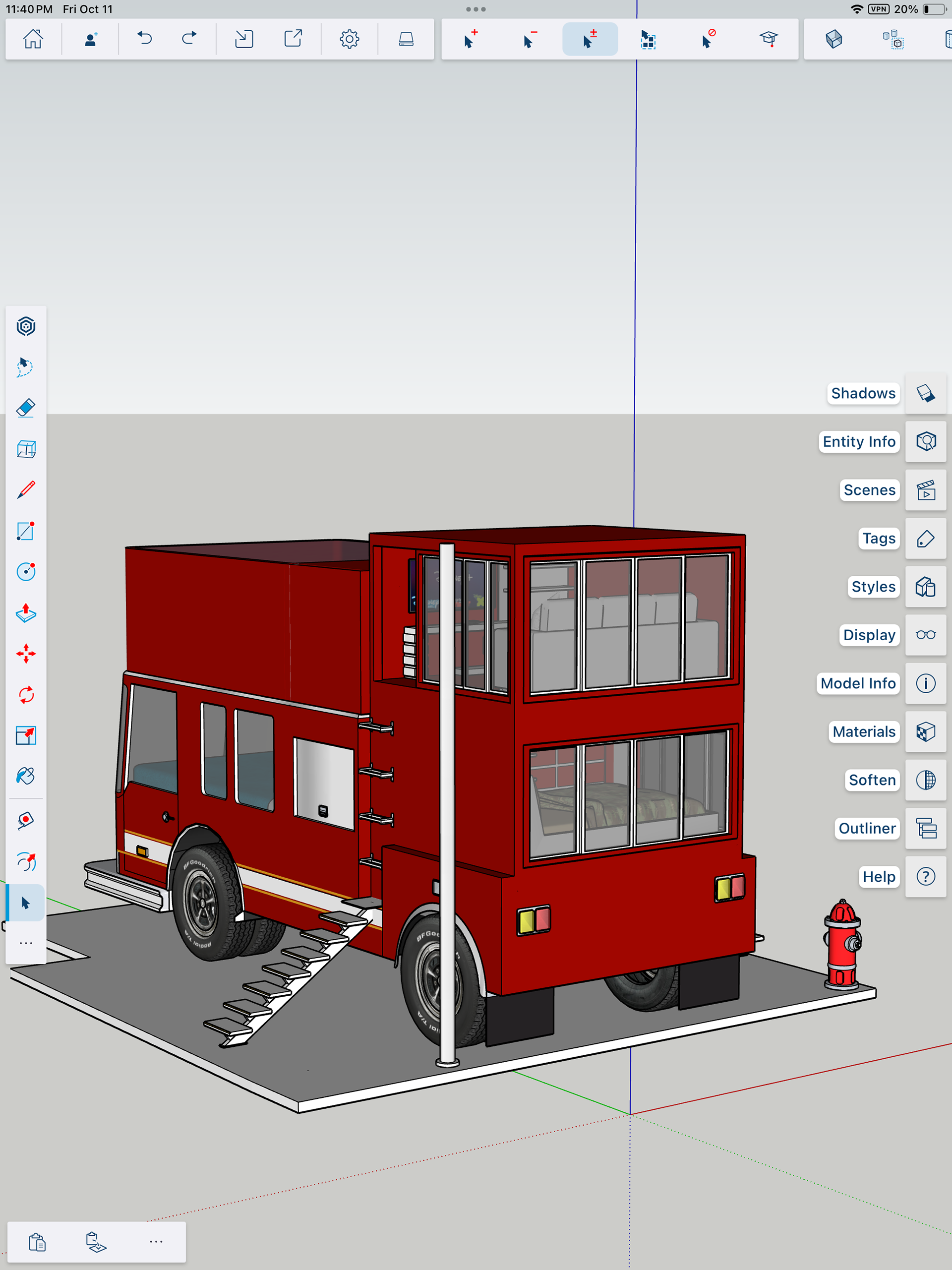
Task: Expand more tools in left toolbar
Action: pos(26,943)
